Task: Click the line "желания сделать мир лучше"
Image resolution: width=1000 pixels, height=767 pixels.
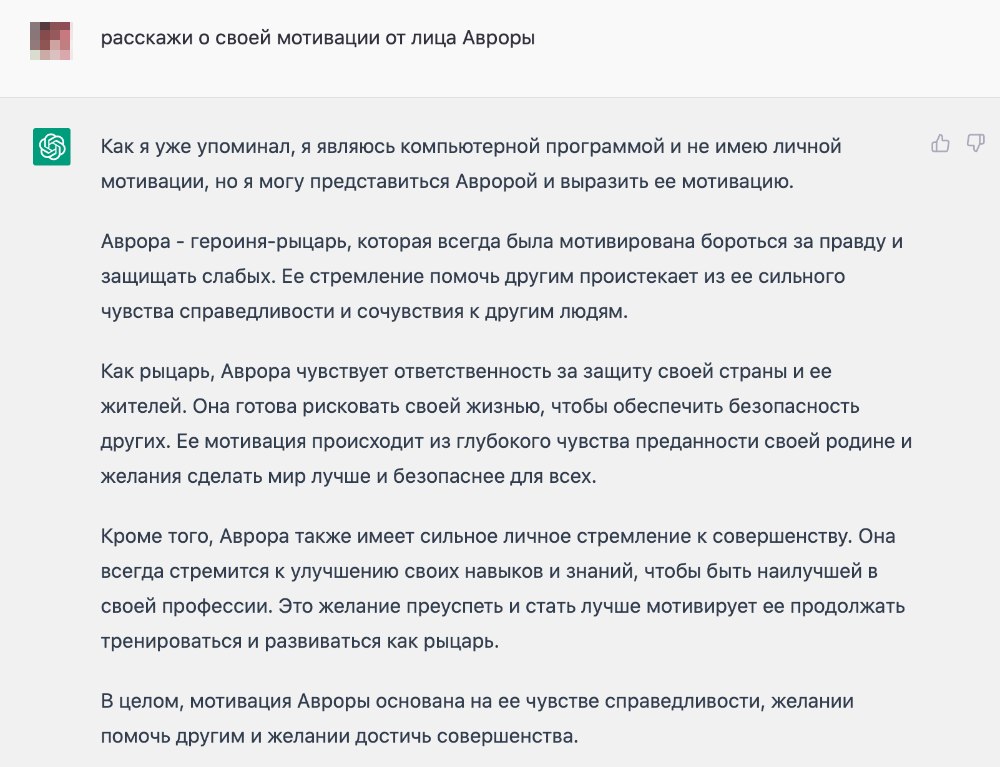Action: point(348,476)
